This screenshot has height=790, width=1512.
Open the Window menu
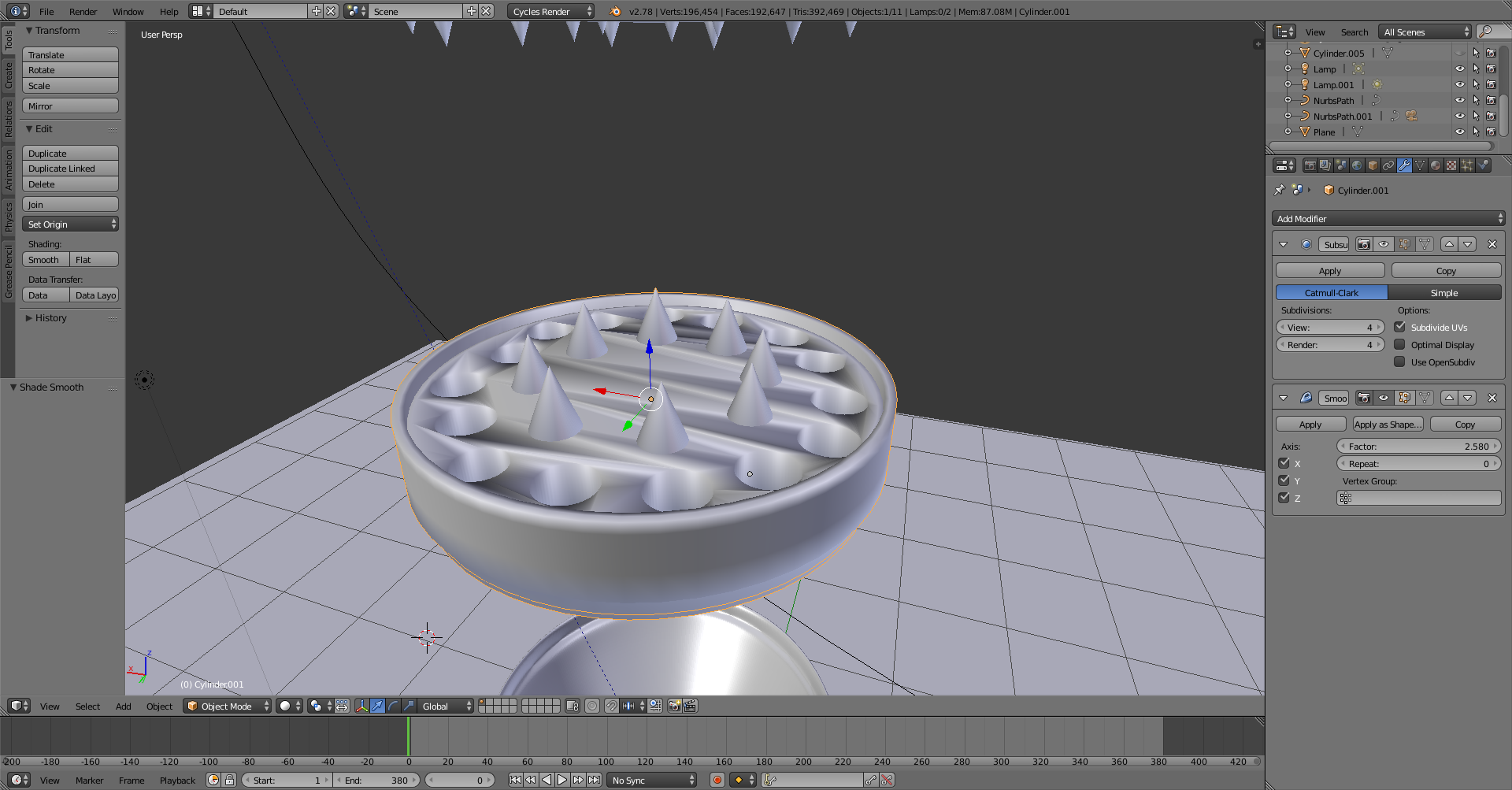click(128, 11)
